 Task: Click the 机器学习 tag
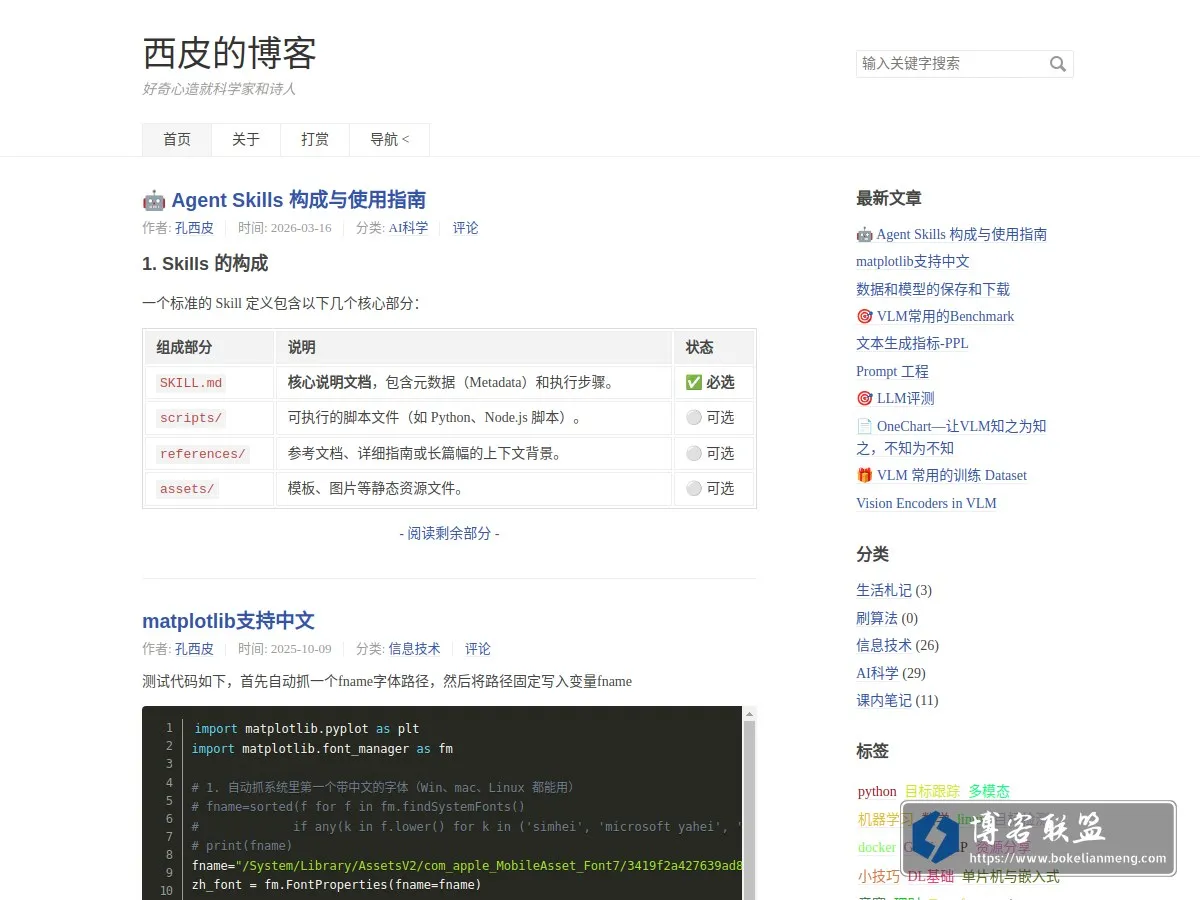pos(885,820)
